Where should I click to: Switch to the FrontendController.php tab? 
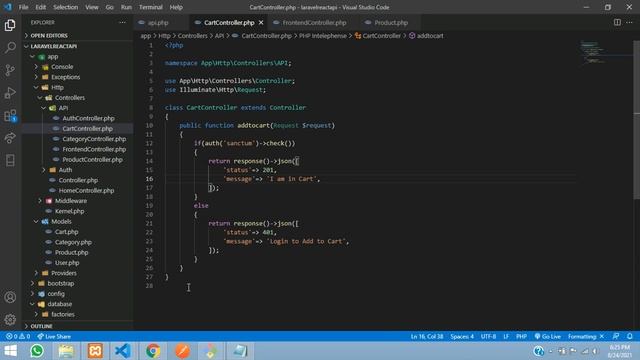point(314,22)
